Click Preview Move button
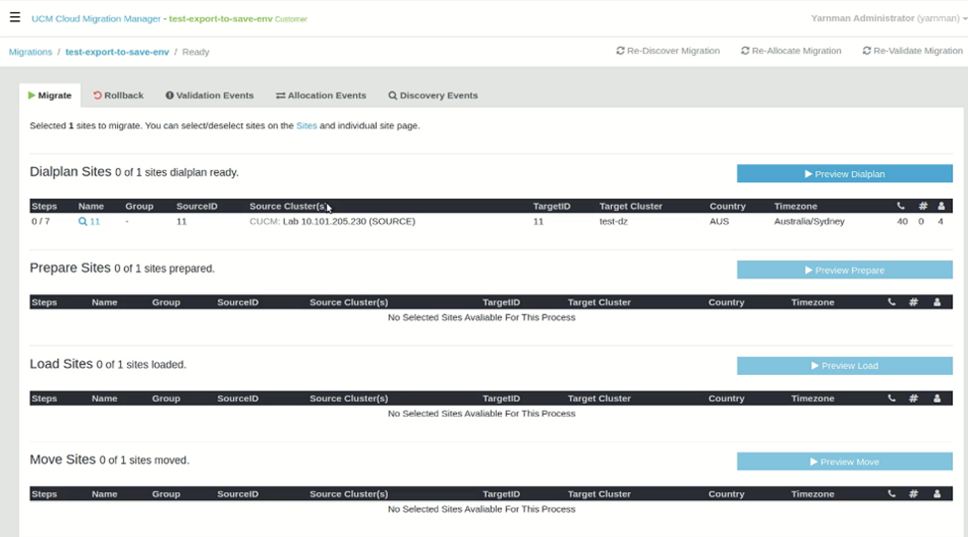 (x=845, y=462)
